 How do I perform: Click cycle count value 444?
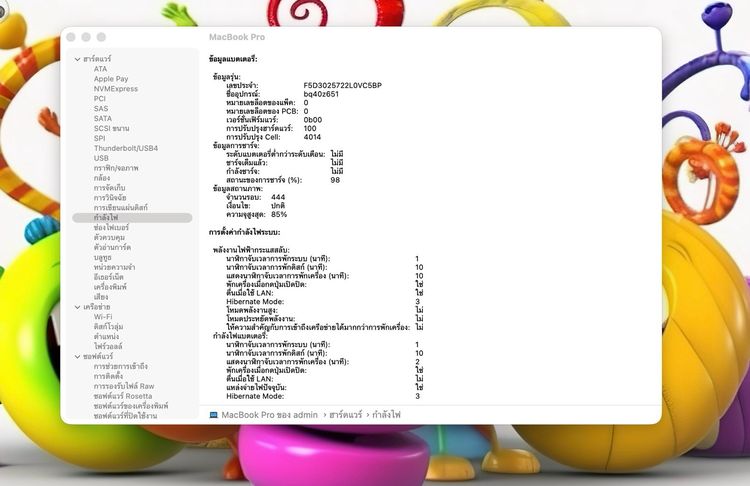click(278, 197)
